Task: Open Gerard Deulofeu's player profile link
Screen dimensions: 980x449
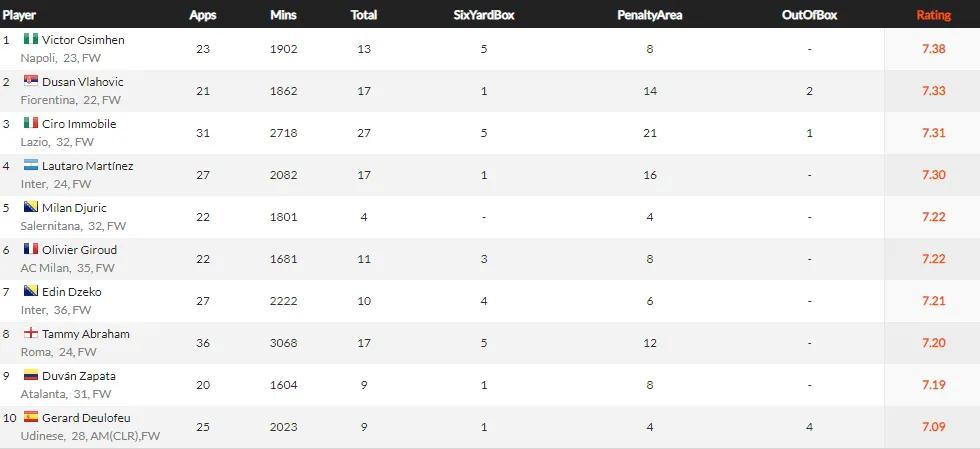Action: [87, 418]
